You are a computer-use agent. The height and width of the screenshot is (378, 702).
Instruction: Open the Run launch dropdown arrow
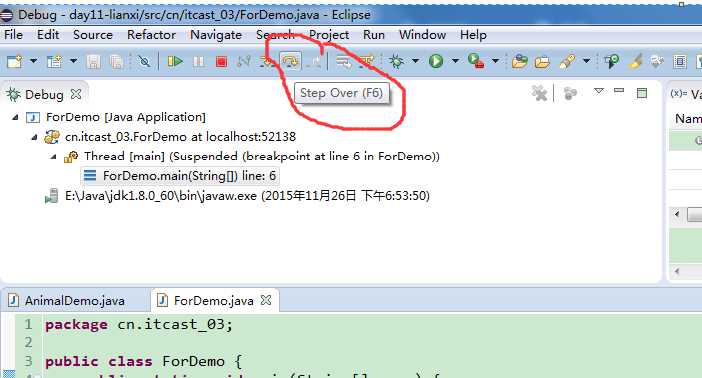[455, 61]
